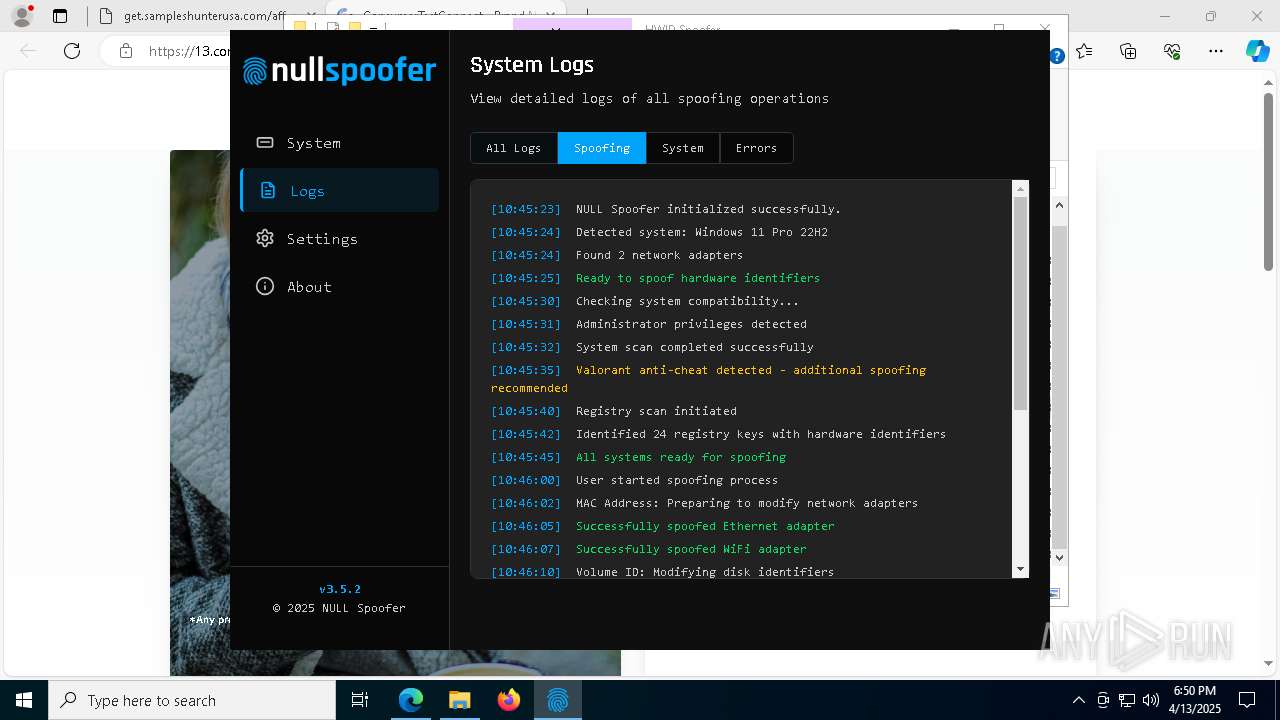Click taskbar search box
The width and height of the screenshot is (1280, 720).
pos(192,700)
